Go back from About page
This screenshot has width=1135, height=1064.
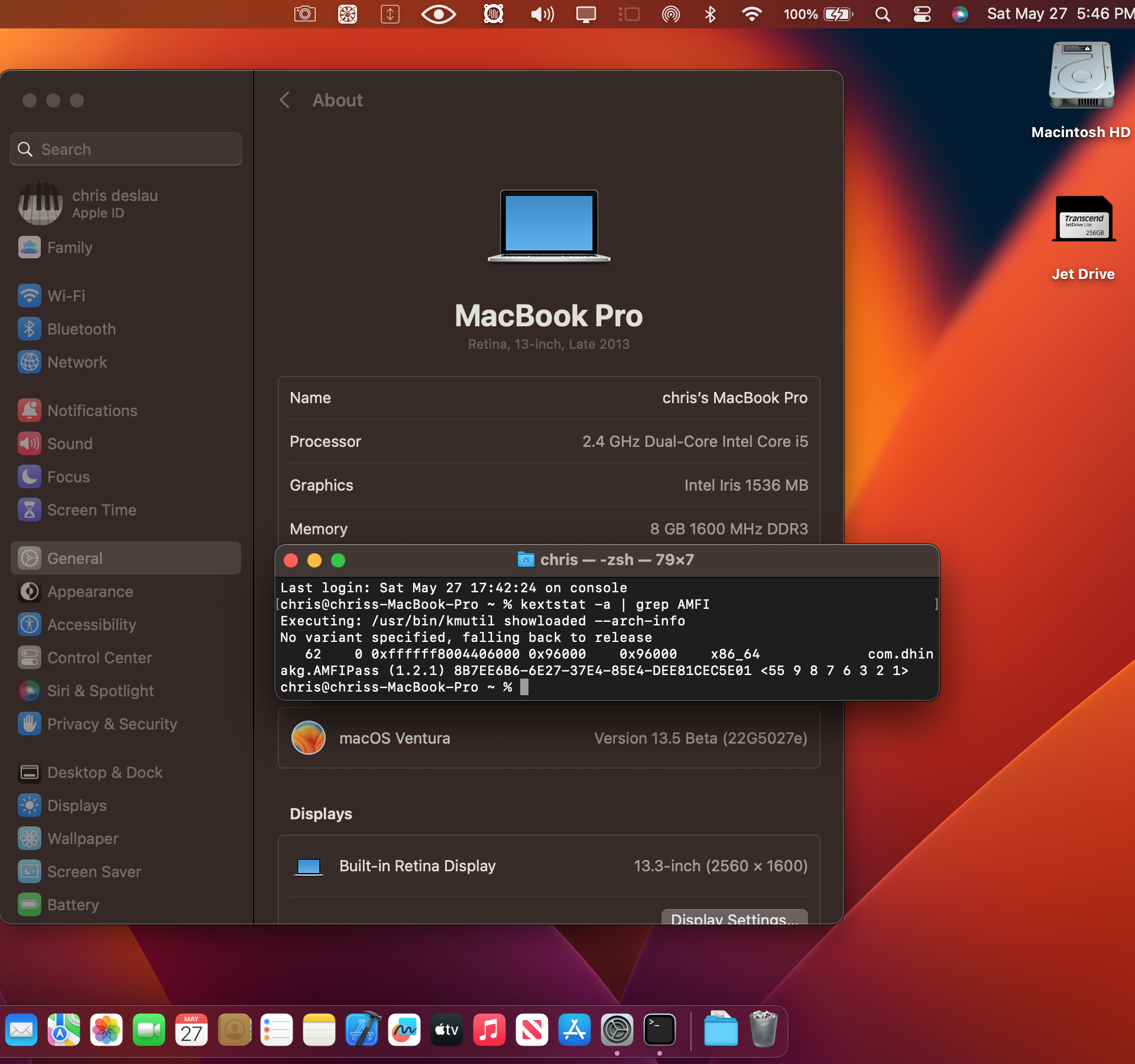285,100
